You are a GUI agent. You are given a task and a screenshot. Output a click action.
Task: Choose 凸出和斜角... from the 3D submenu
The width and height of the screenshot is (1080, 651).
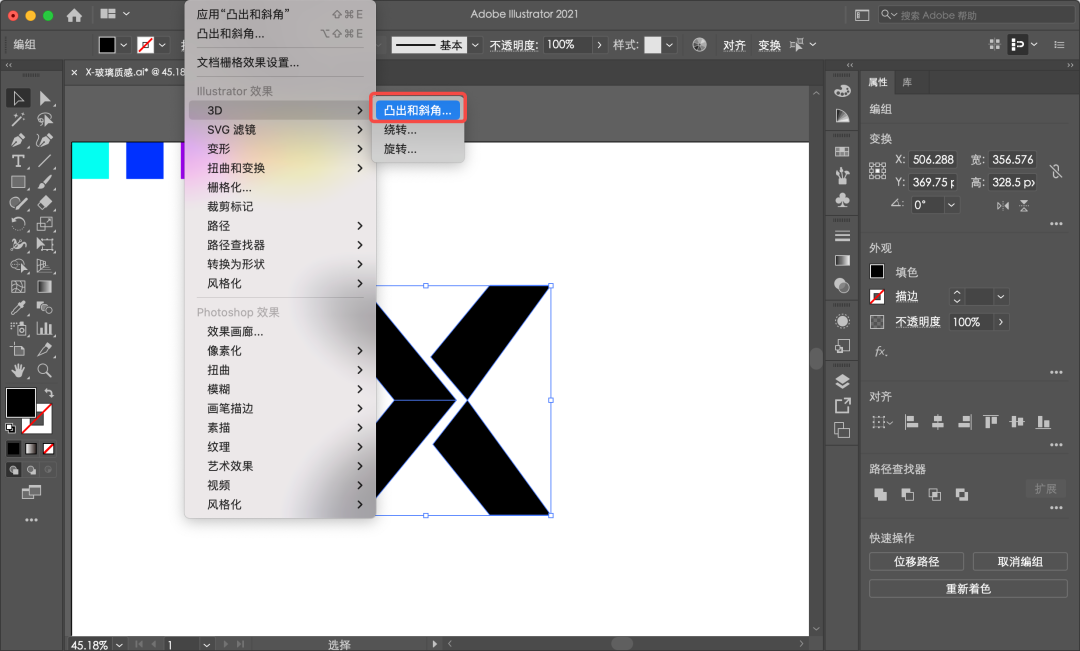(417, 110)
